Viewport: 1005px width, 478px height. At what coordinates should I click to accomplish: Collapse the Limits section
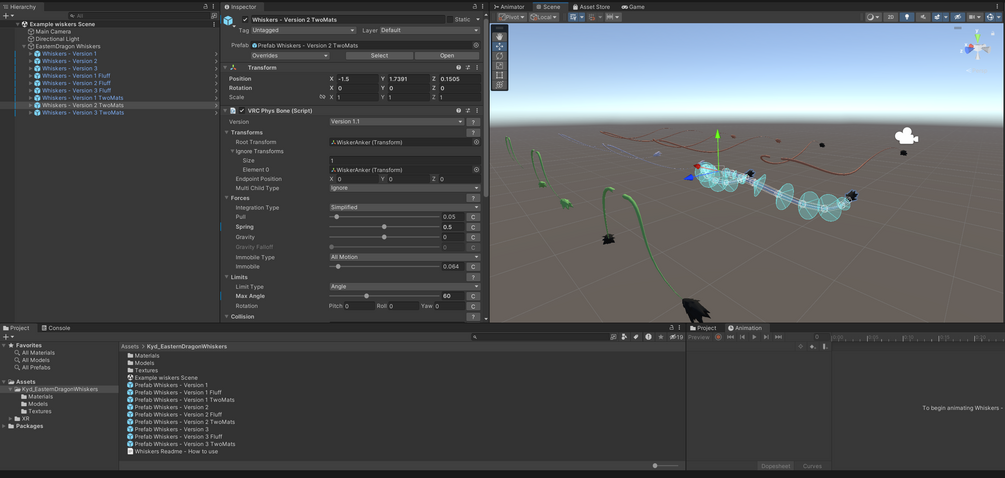[226, 277]
